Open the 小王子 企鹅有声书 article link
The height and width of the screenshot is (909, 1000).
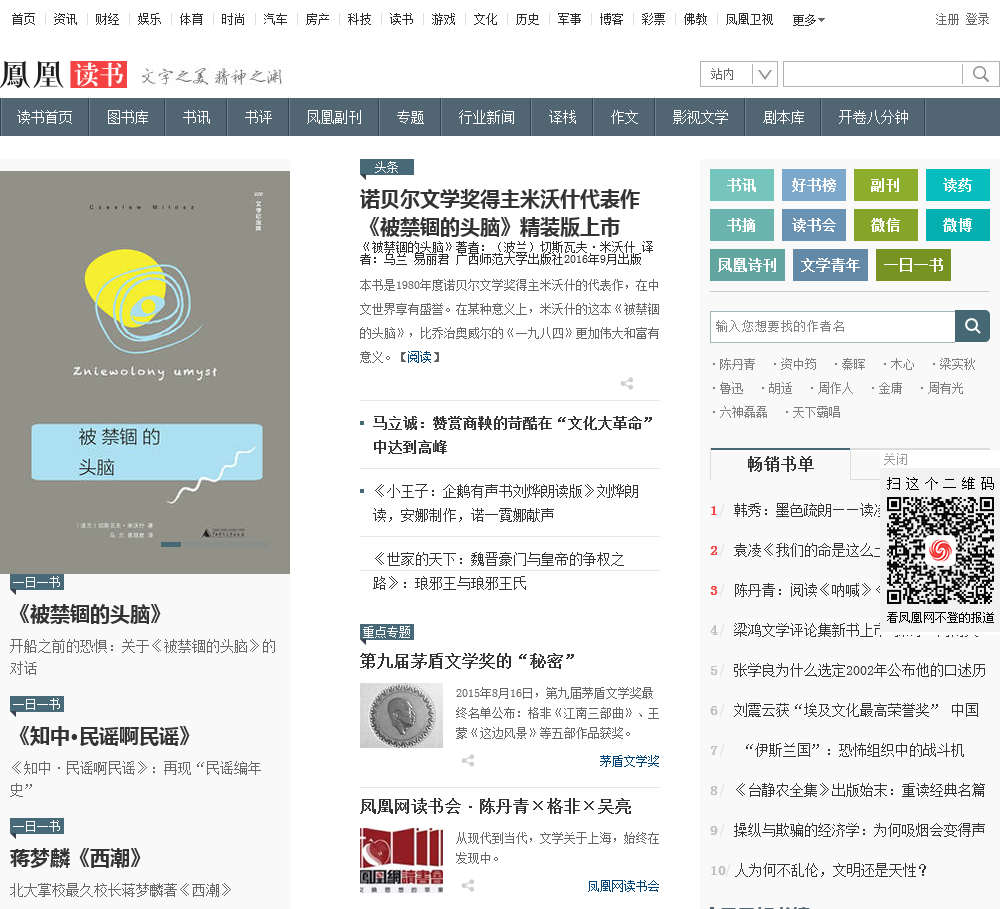(506, 503)
